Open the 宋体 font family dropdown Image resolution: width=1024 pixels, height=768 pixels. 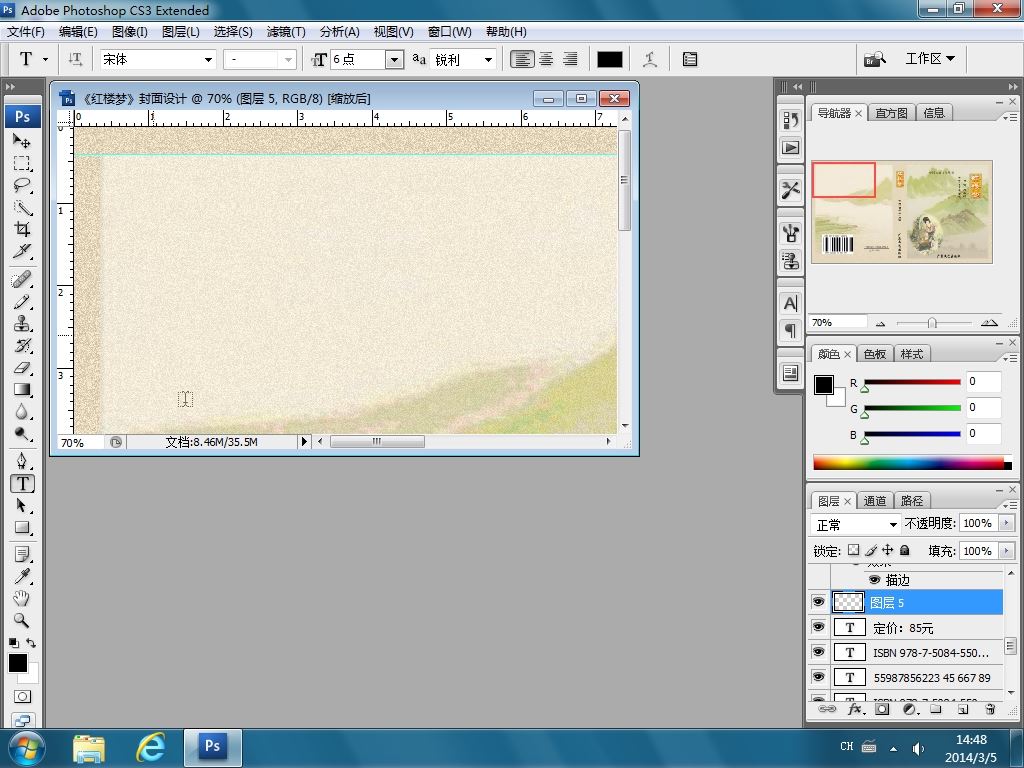(x=208, y=59)
